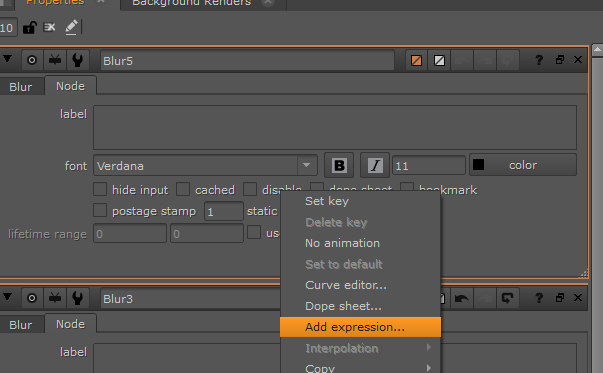This screenshot has height=373, width=603.
Task: Click the lock properties panel icon
Action: [29, 28]
